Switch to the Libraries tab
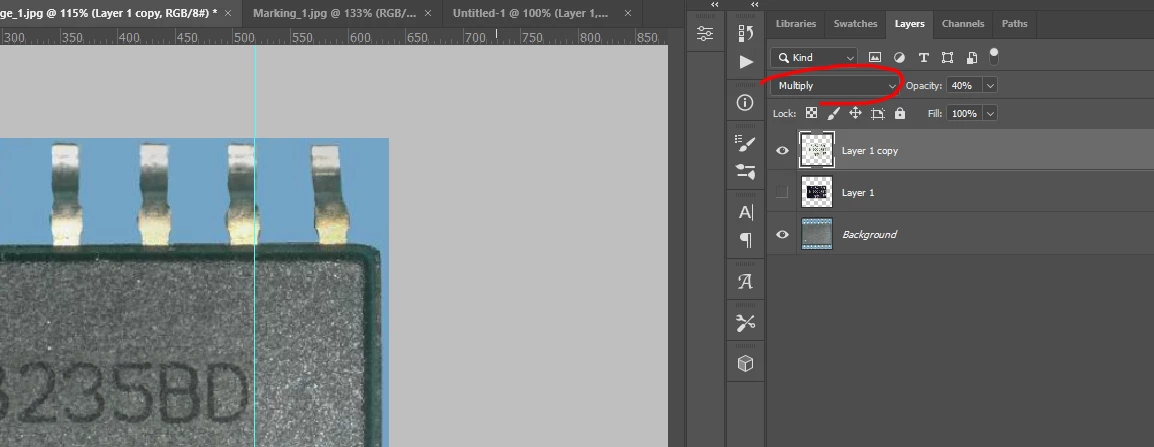1154x447 pixels. coord(796,24)
